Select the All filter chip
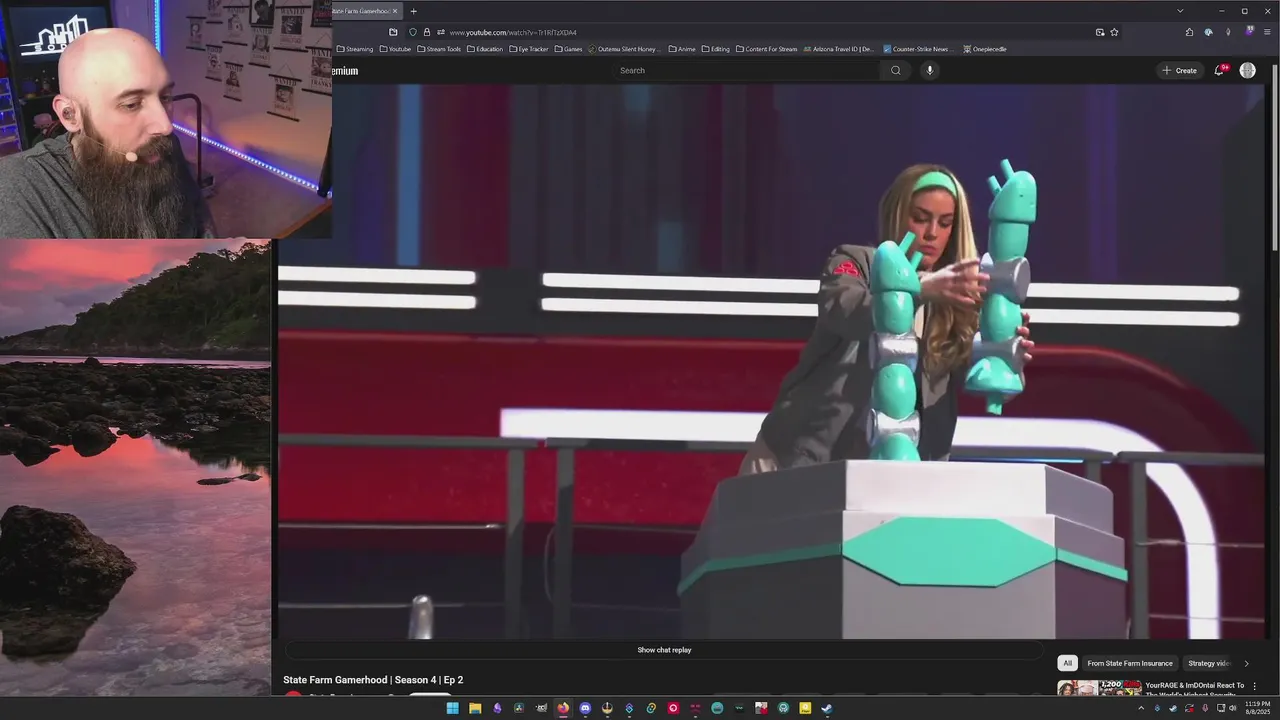Screen dimensions: 1280x720 click(x=1067, y=663)
